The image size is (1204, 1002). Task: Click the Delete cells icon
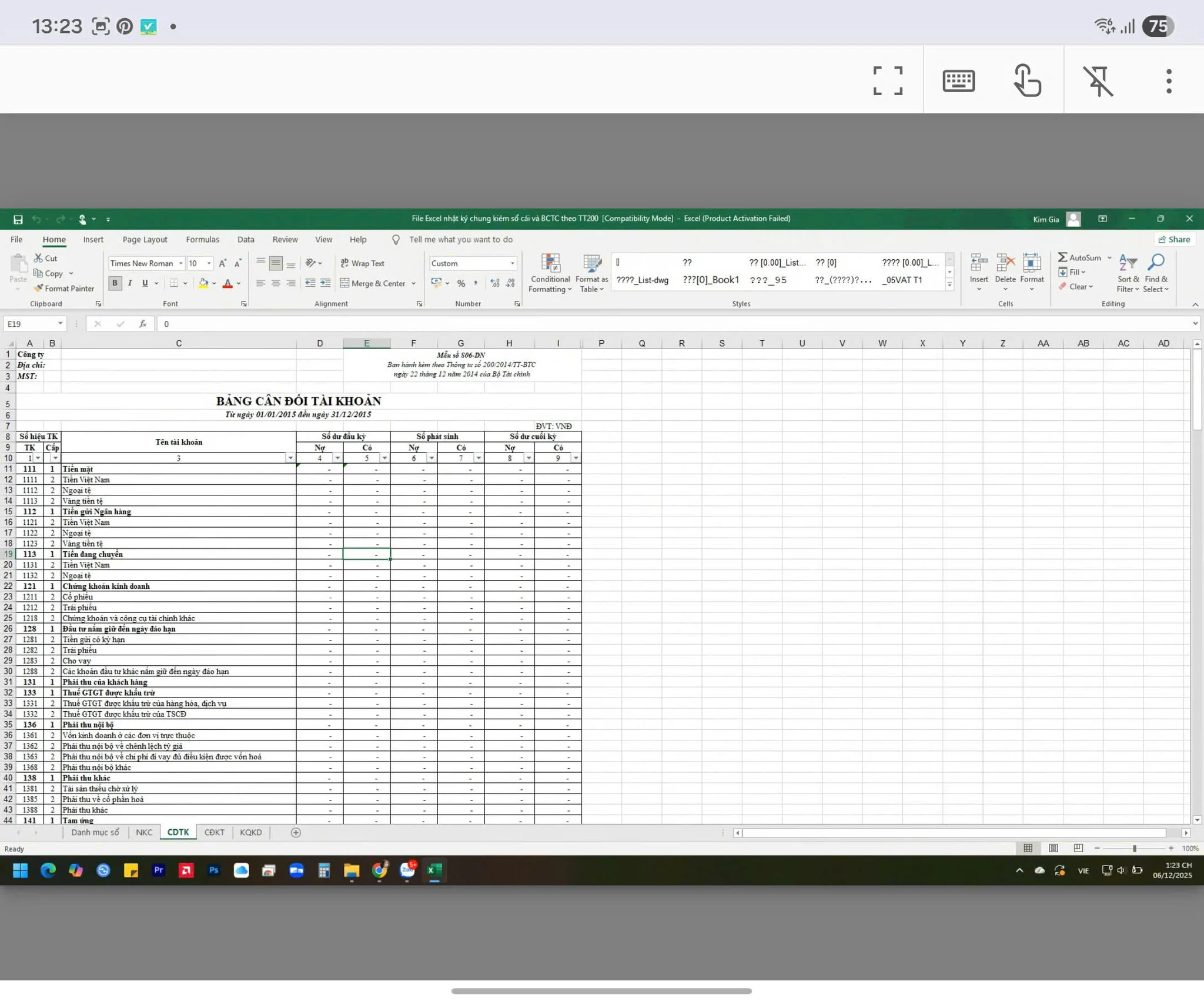pos(1005,263)
